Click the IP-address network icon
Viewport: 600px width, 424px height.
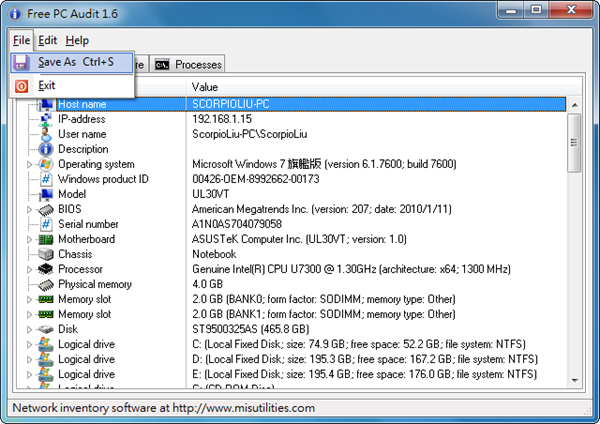46,119
